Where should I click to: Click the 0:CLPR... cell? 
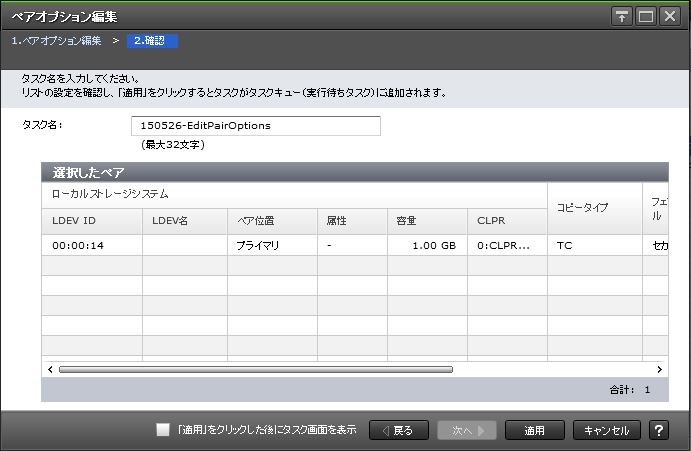tap(507, 246)
